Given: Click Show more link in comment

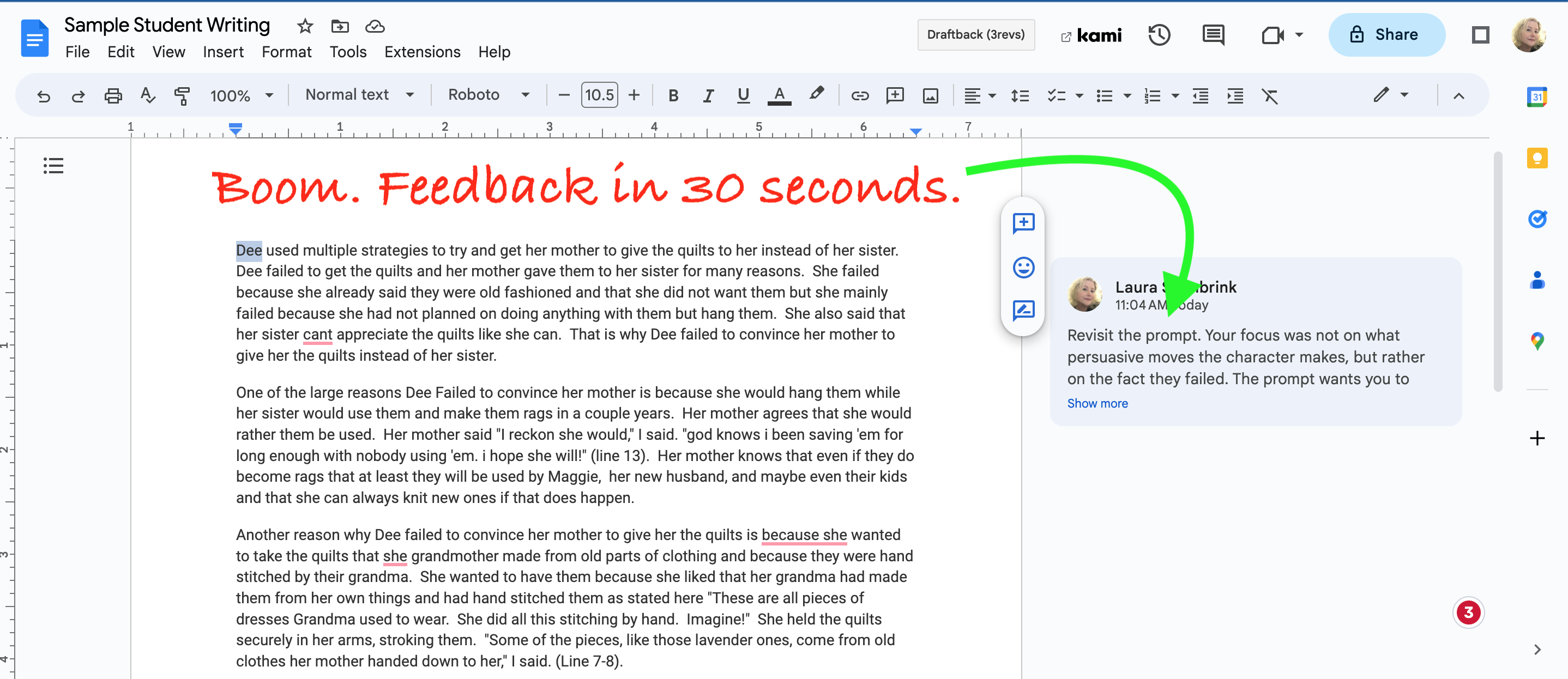Looking at the screenshot, I should 1097,403.
